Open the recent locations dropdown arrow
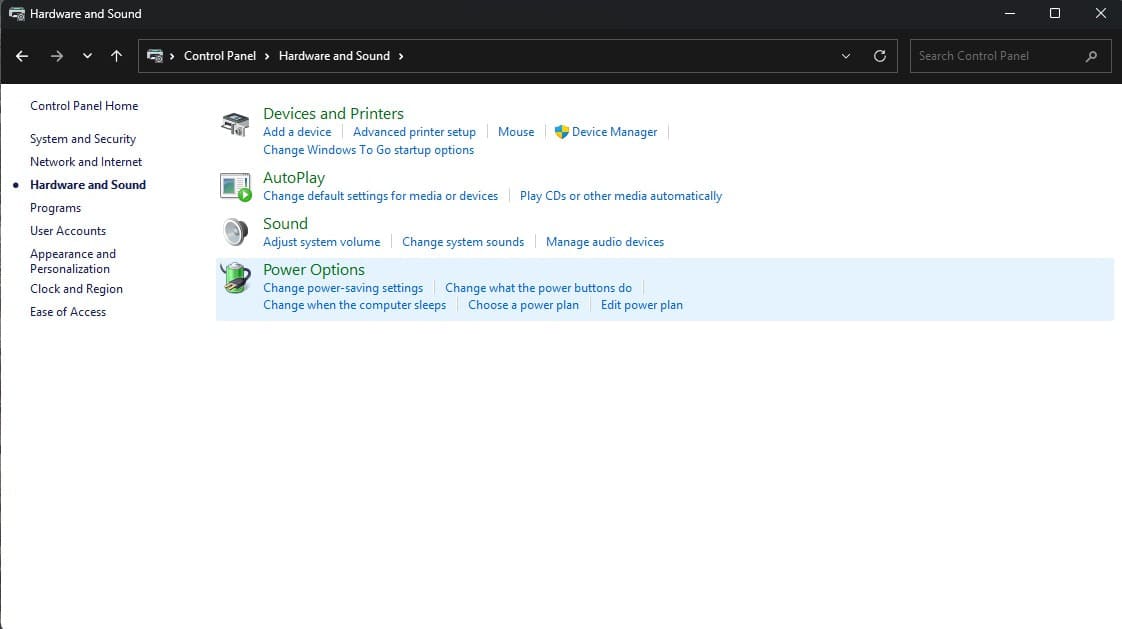Screen dimensions: 1122x629 click(87, 56)
